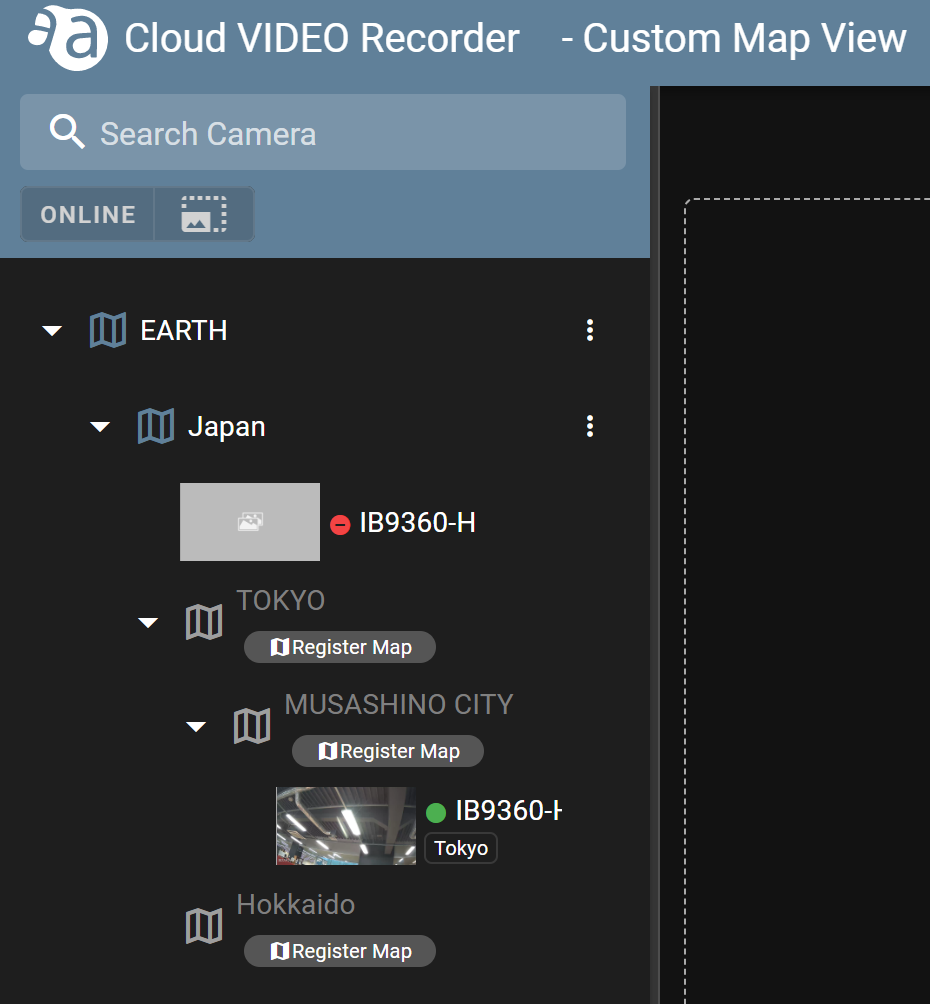Click the map icon next to Japan
This screenshot has height=1004, width=930.
tap(155, 426)
